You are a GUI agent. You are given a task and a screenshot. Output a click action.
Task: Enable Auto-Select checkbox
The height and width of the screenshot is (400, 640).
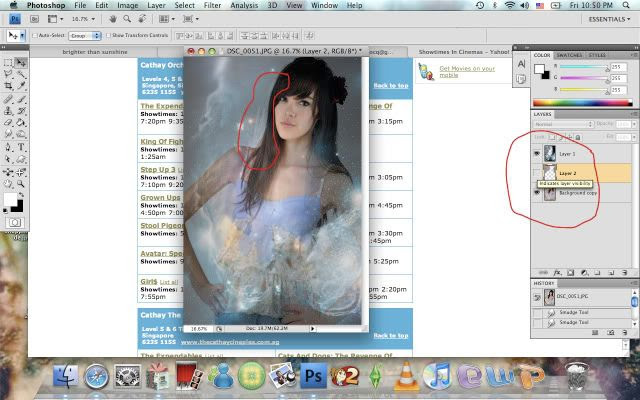(35, 36)
